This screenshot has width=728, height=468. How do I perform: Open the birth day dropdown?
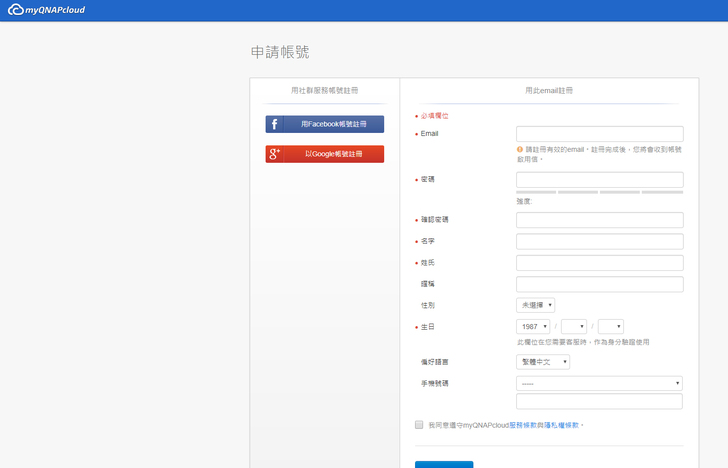[x=610, y=326]
